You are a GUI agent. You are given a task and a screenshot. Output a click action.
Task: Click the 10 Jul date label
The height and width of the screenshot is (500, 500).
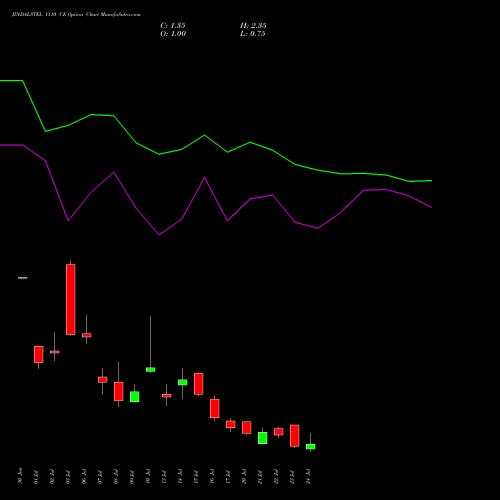click(148, 477)
